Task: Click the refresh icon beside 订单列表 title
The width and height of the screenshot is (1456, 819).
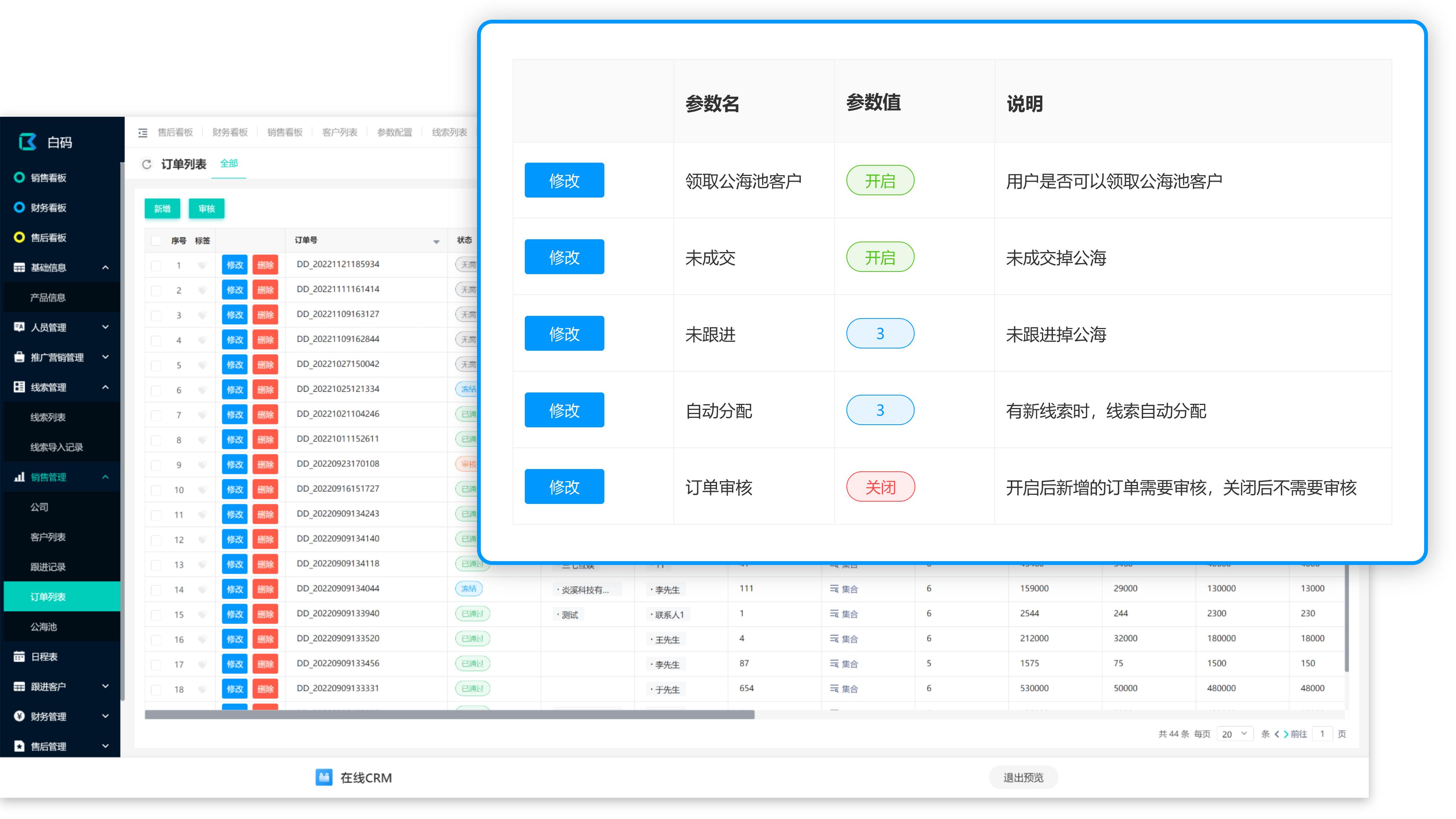Action: pyautogui.click(x=146, y=164)
